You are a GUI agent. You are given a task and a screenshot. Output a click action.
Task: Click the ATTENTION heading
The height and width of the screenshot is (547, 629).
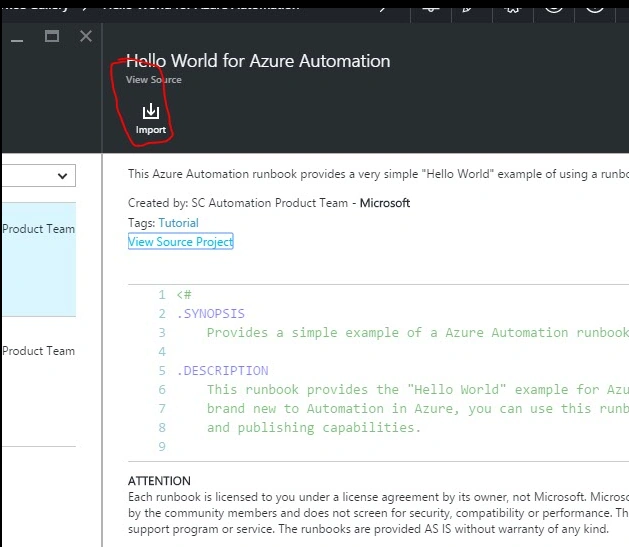[159, 481]
